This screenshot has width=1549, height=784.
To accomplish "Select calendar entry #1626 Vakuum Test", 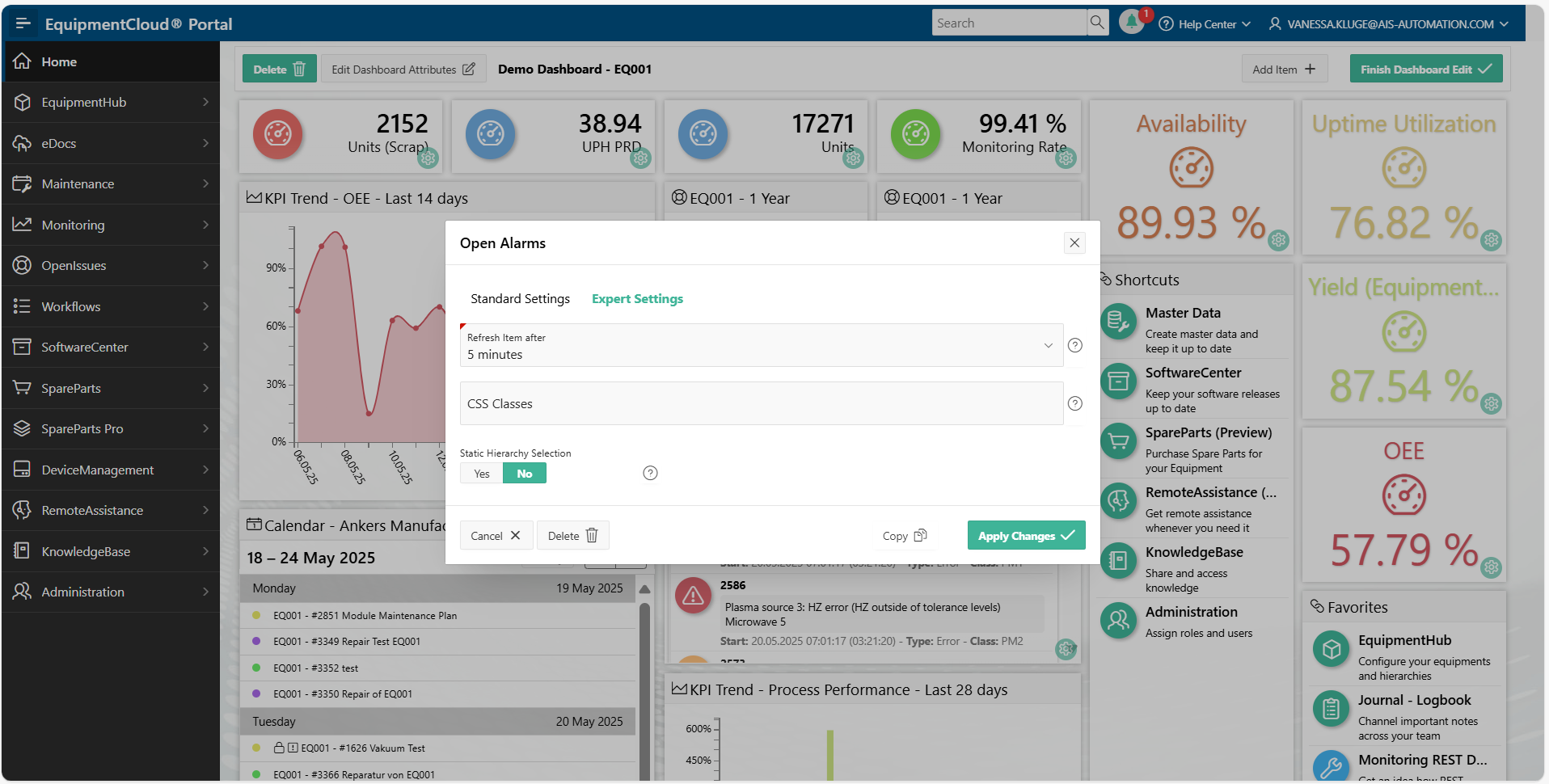I will [437, 748].
